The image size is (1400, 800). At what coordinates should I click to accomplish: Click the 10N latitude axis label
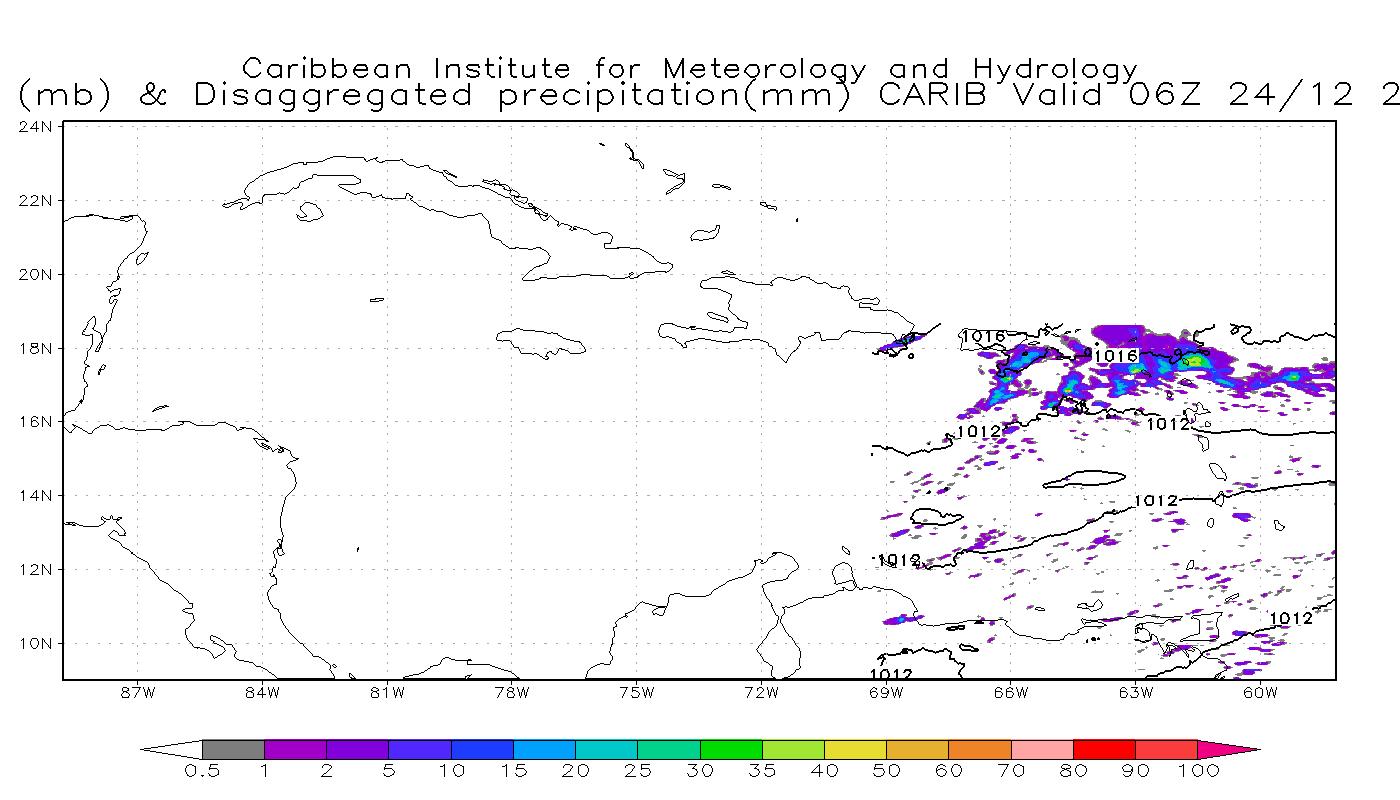[x=35, y=643]
